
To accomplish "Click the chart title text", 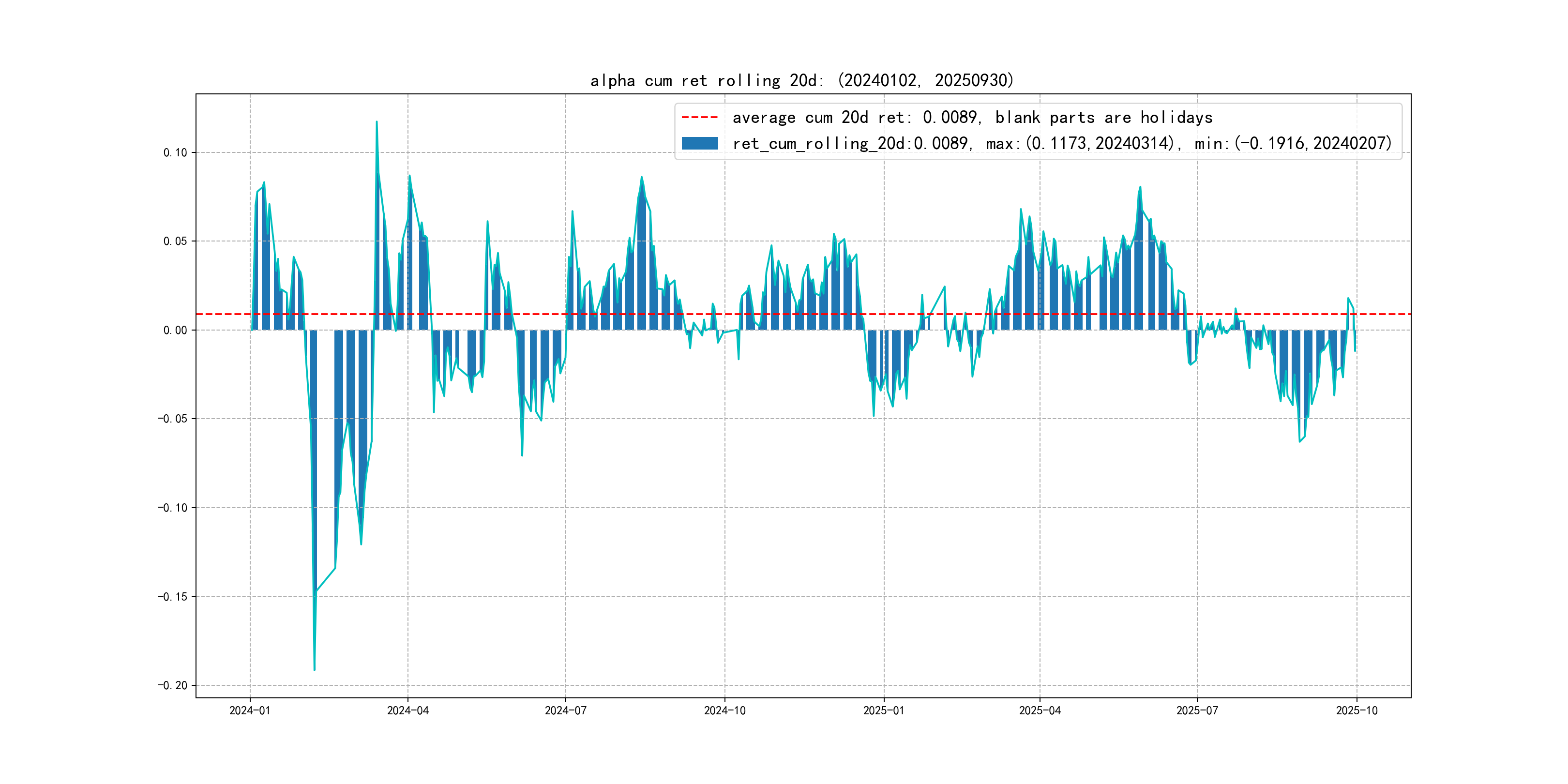I will coord(801,80).
